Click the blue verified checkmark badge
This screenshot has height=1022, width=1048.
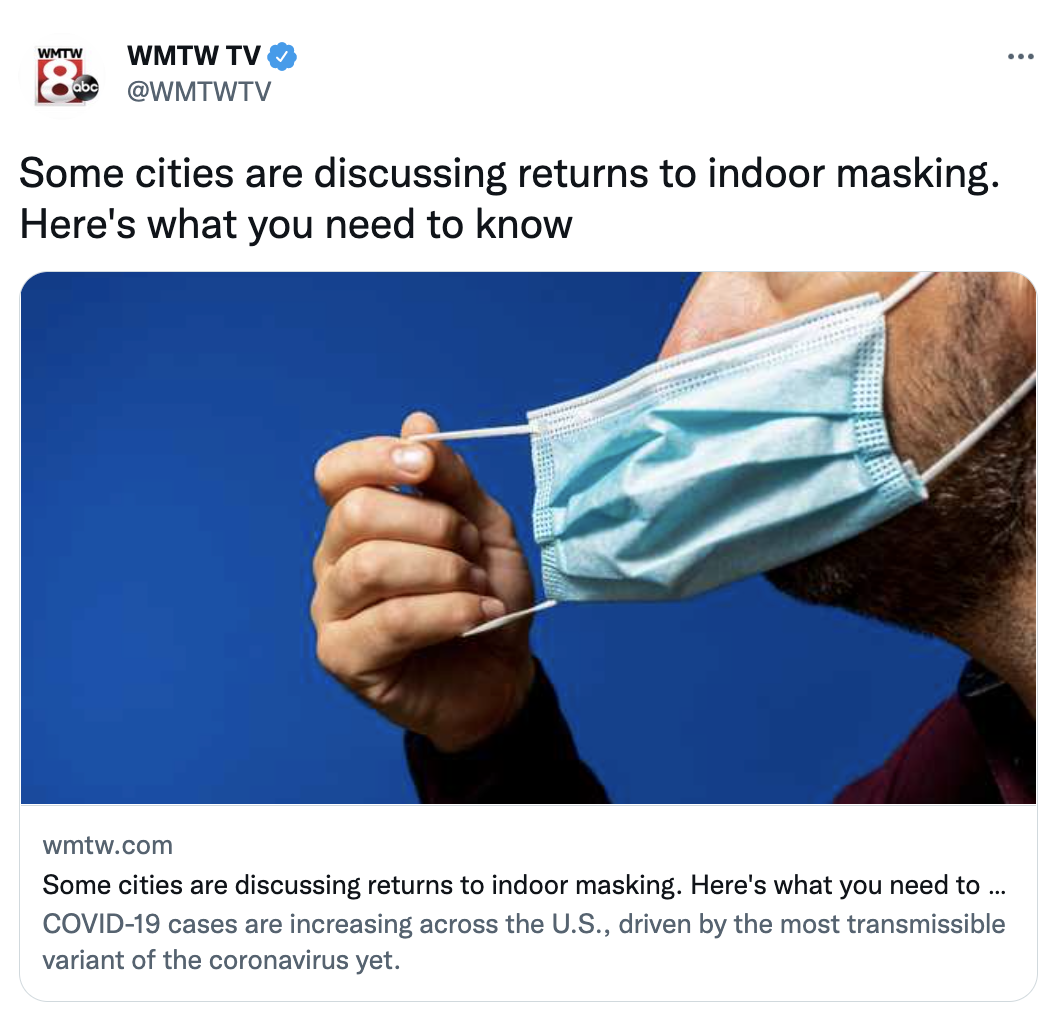click(x=282, y=57)
